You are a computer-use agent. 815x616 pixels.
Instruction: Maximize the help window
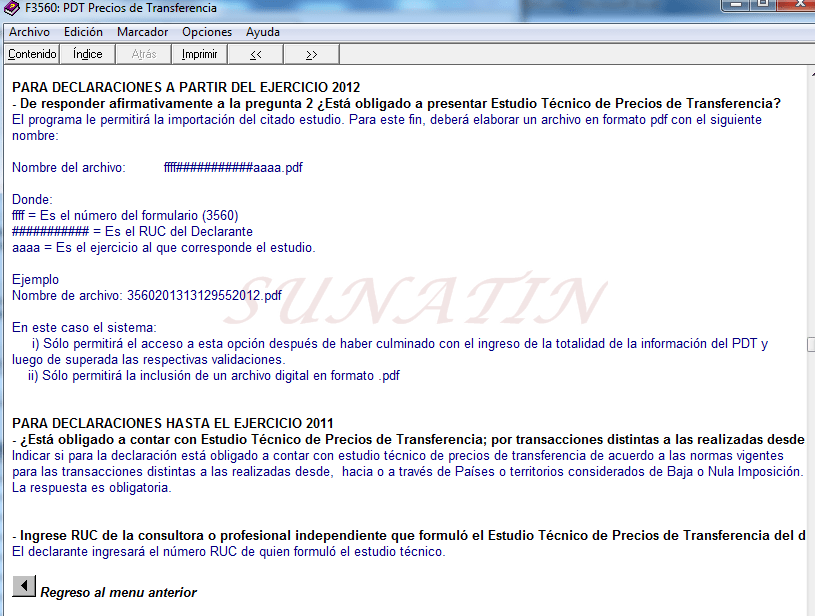click(x=762, y=5)
